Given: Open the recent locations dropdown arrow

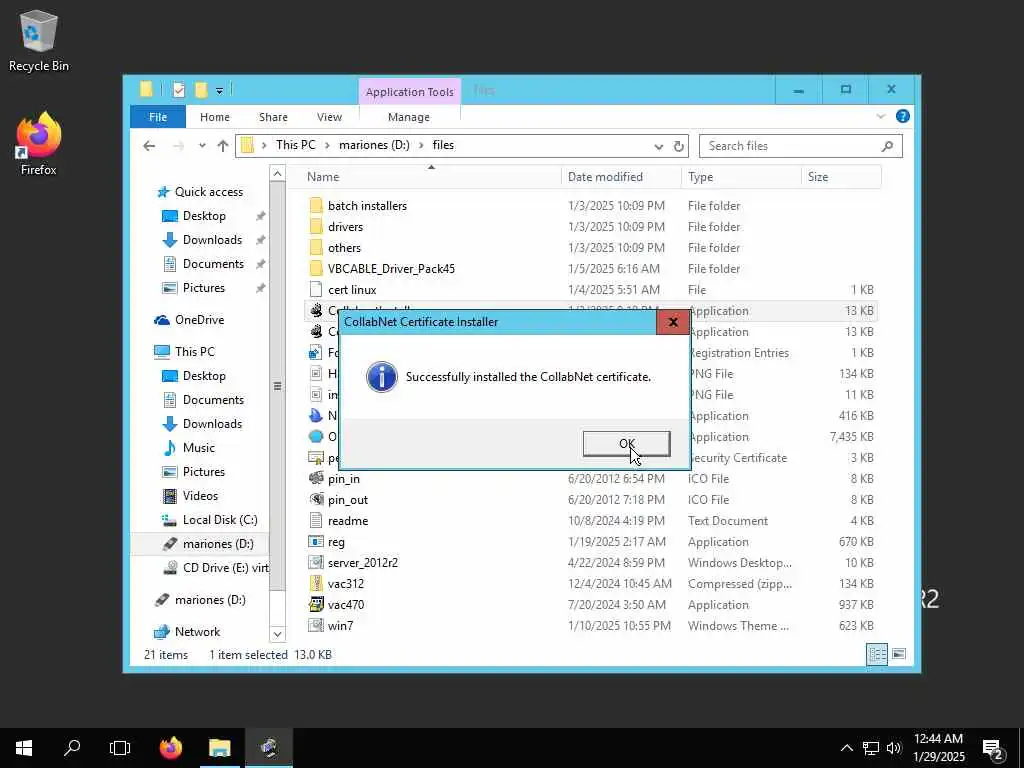Looking at the screenshot, I should pos(202,146).
